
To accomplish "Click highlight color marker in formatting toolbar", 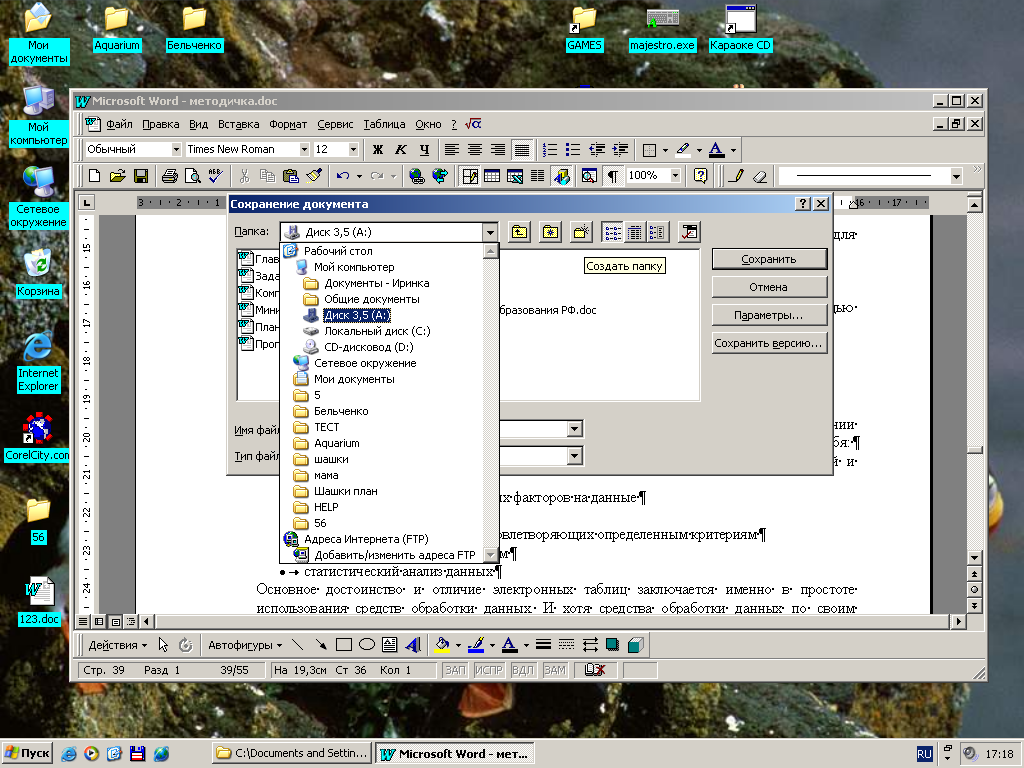I will tap(682, 150).
